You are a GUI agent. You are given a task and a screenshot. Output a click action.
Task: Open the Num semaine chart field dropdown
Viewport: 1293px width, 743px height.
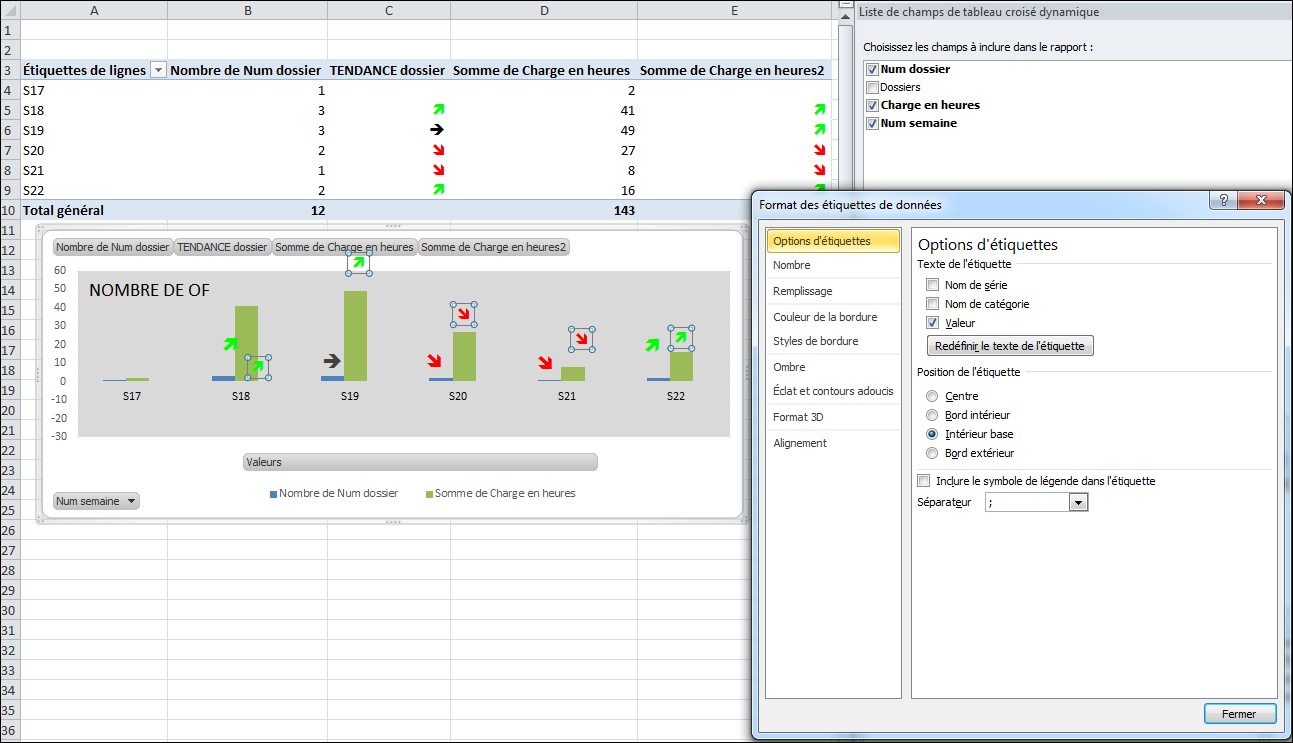coord(131,501)
